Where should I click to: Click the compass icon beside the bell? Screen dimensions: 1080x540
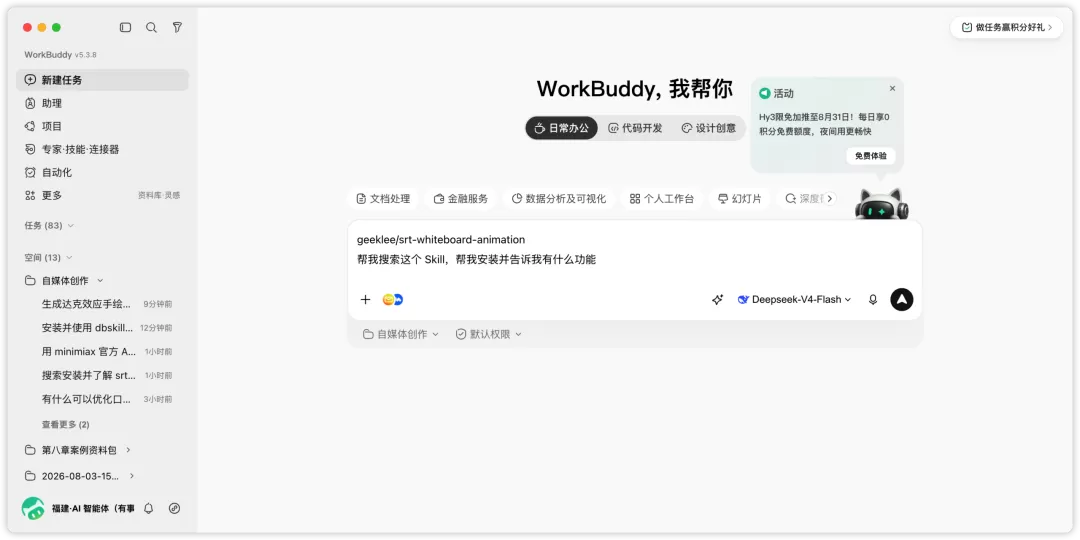pyautogui.click(x=174, y=508)
